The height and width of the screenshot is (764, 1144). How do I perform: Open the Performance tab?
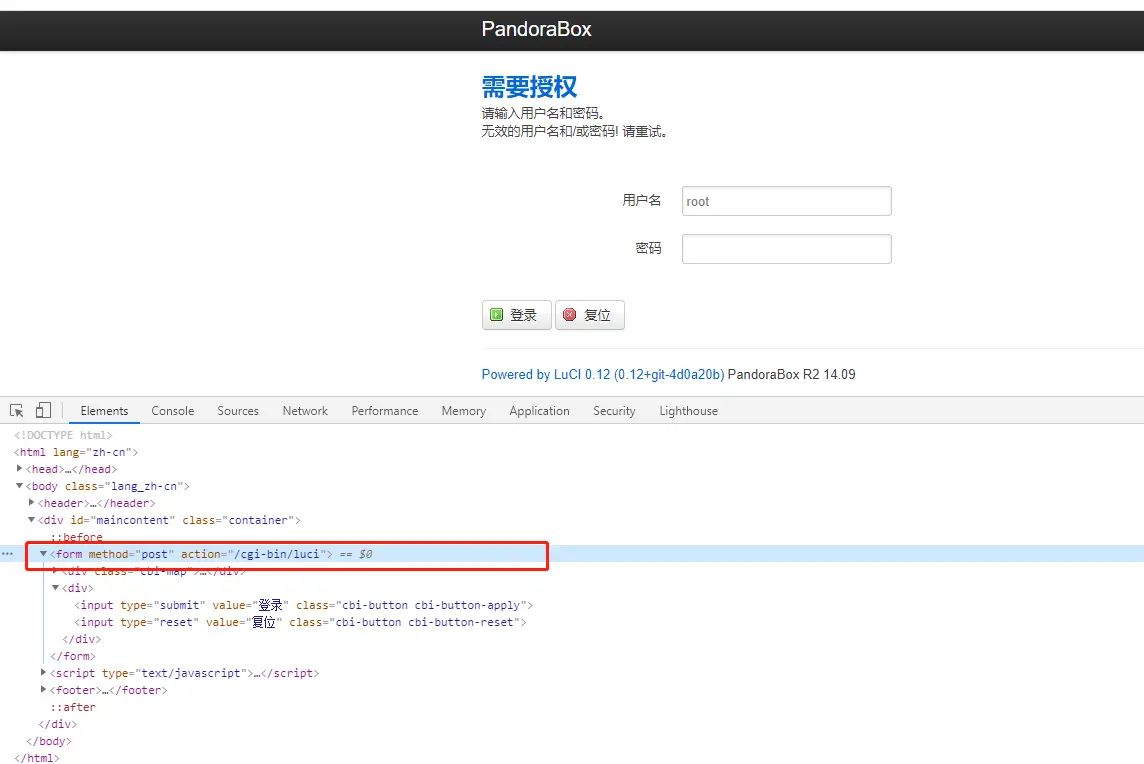click(384, 411)
